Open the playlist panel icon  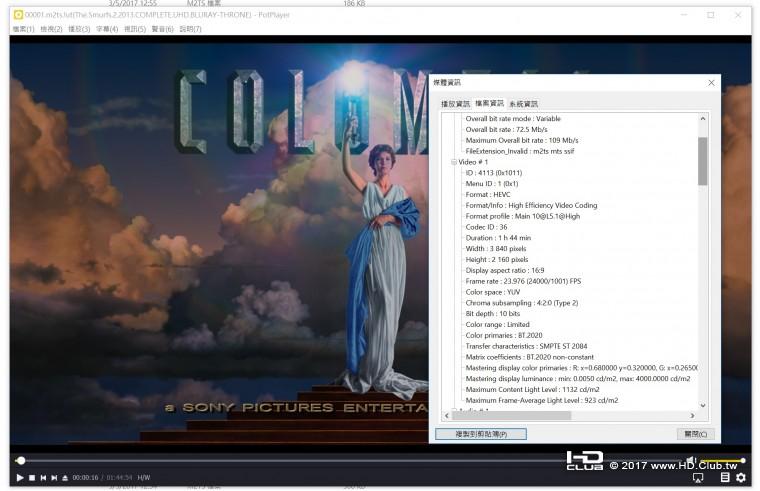point(725,478)
